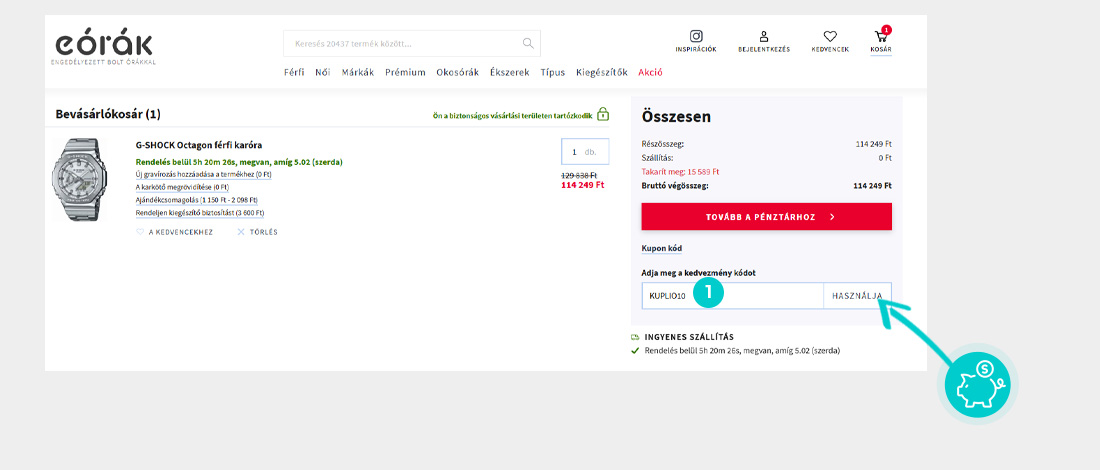Click the free shipping truck icon

(635, 337)
